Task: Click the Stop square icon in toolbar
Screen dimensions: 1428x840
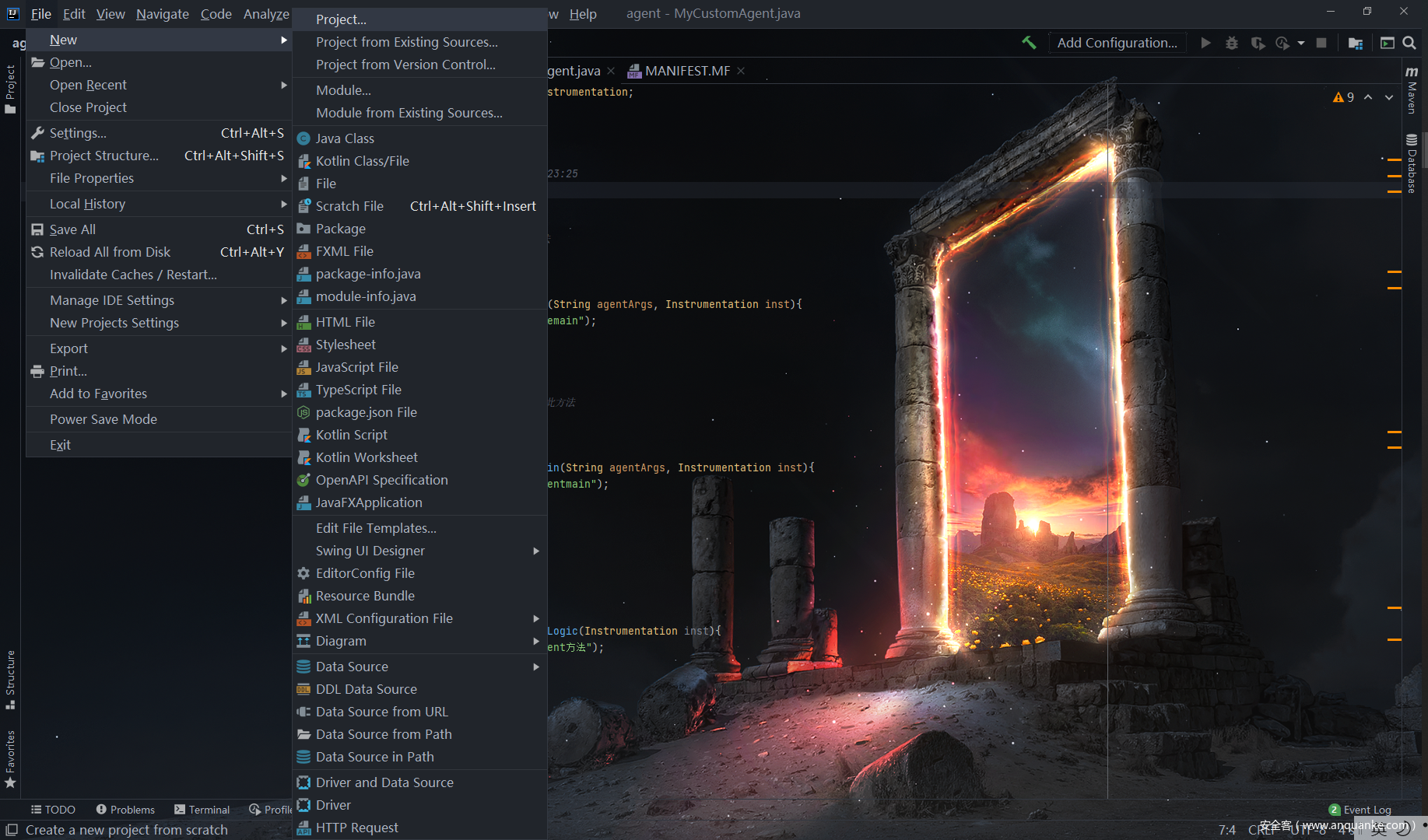Action: 1321,43
